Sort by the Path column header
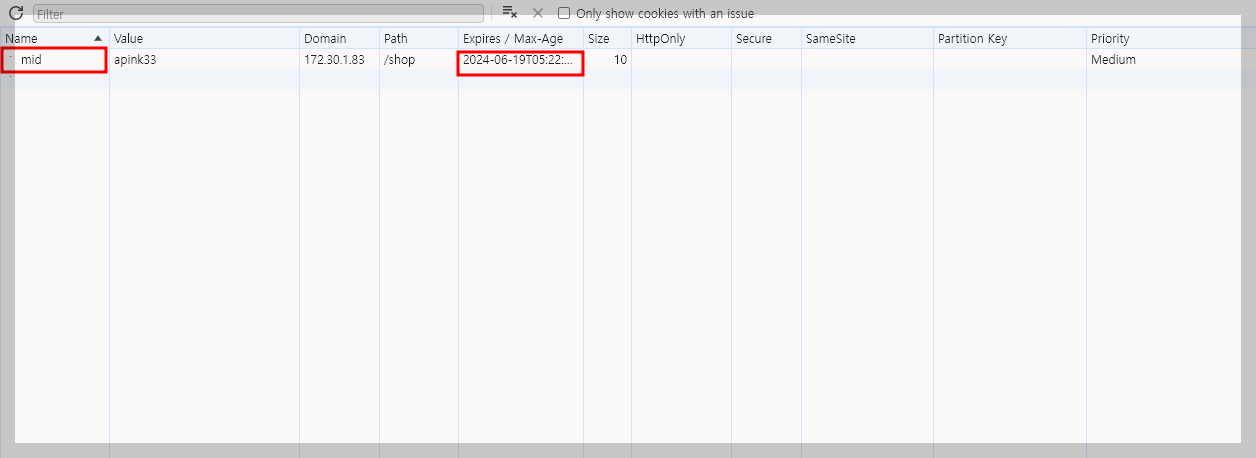 [419, 38]
